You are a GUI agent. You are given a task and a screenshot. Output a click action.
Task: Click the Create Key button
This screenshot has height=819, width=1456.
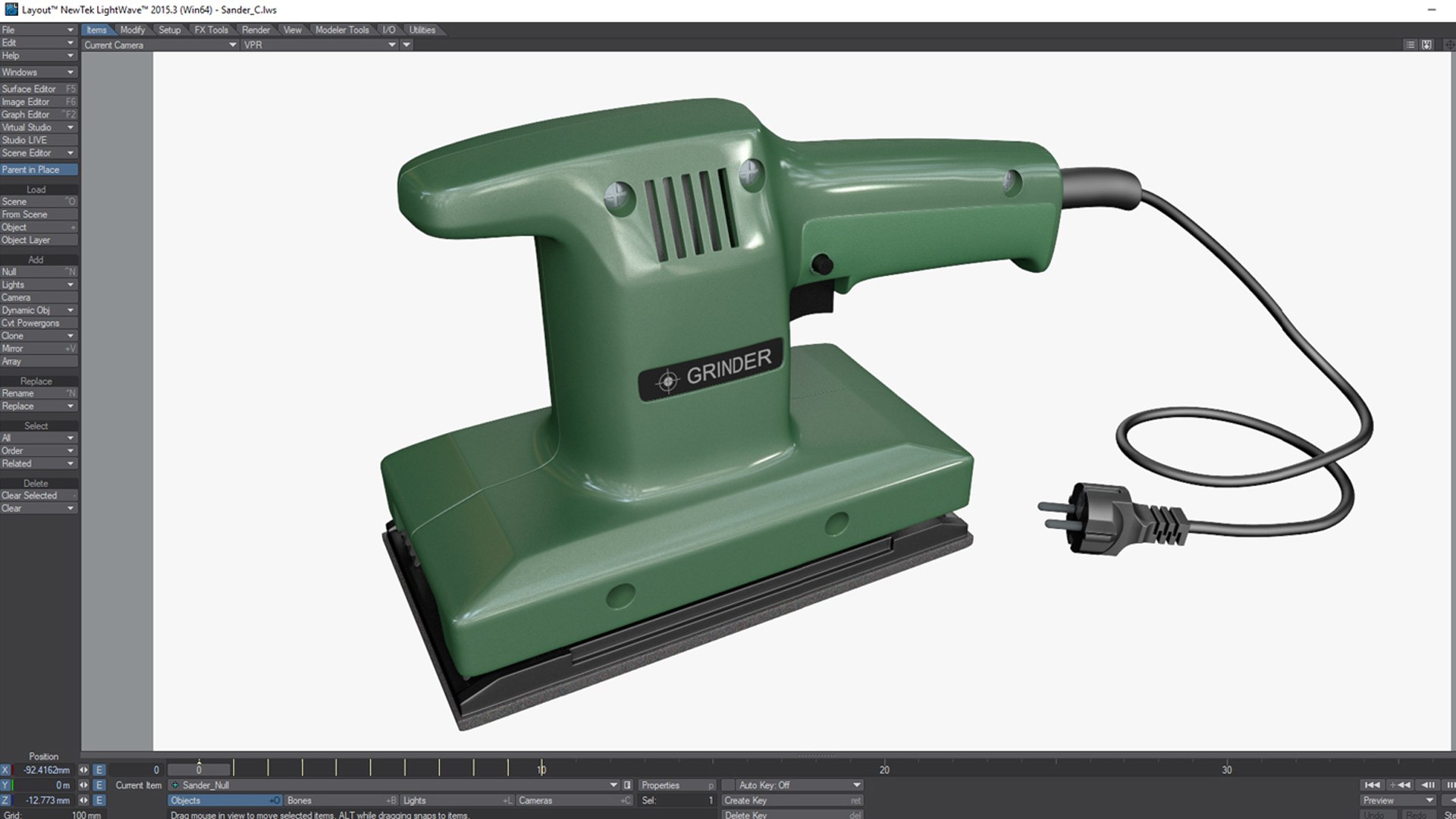(792, 800)
